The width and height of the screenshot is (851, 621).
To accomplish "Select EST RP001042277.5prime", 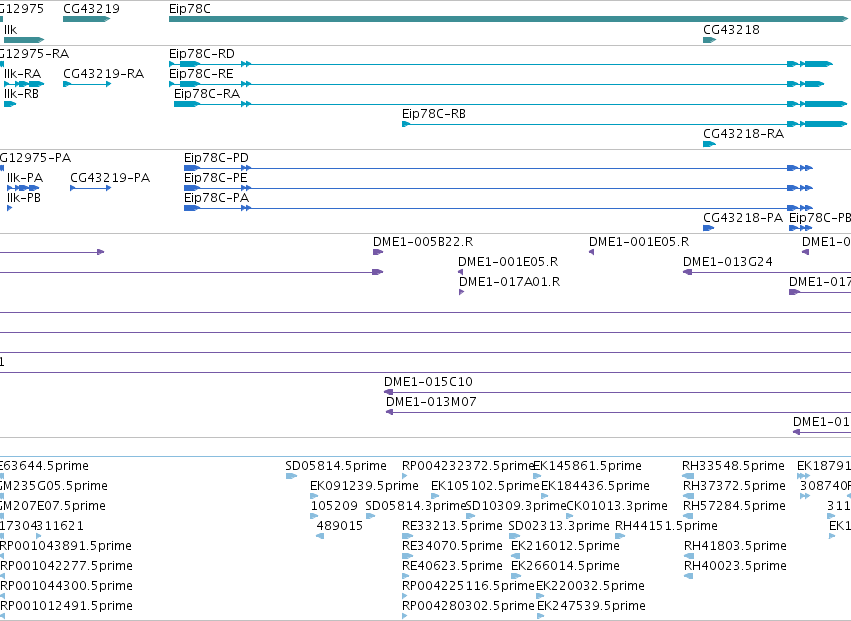I will point(66,567).
